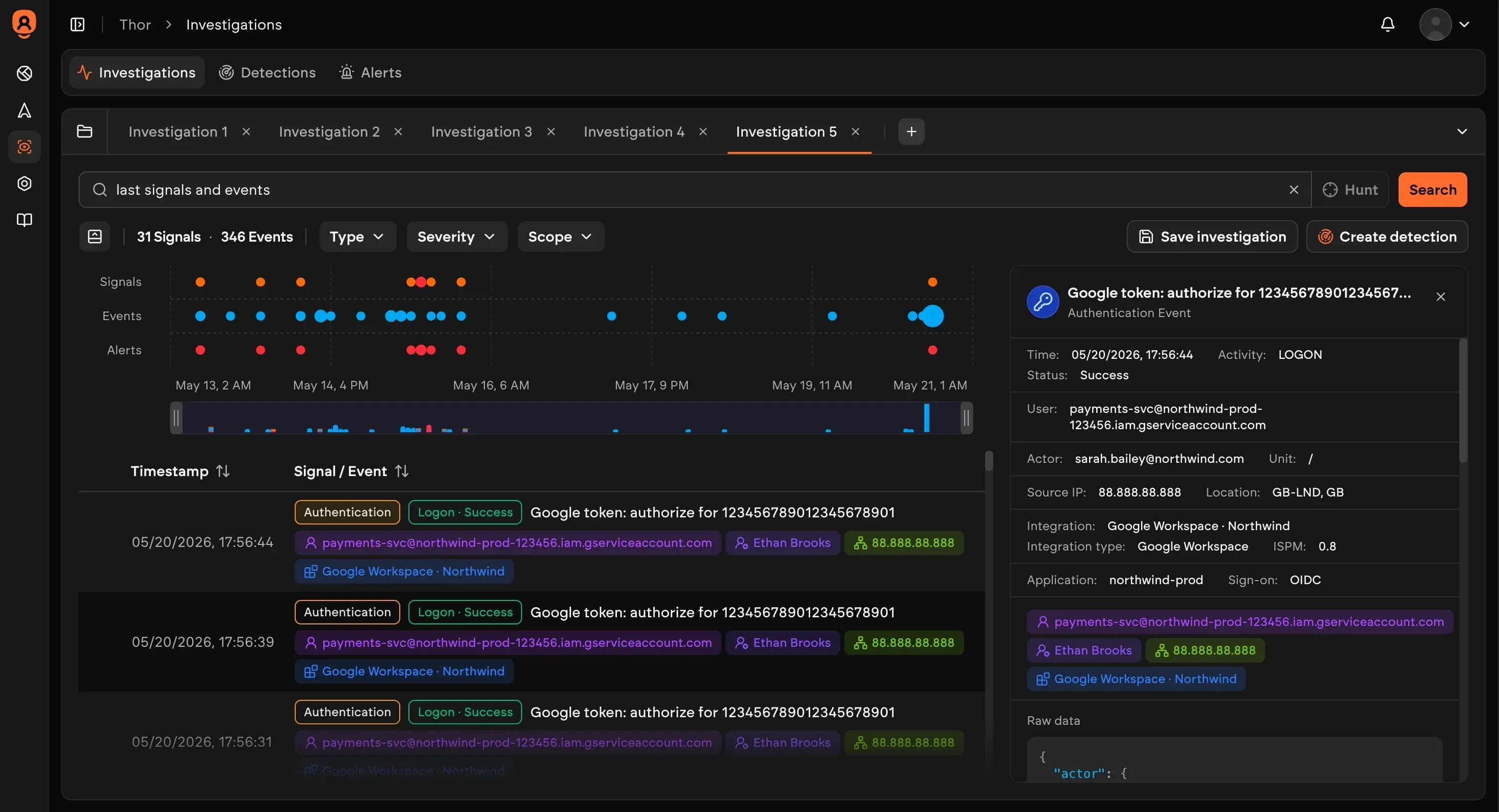Screen dimensions: 1499x812
Task: Sort by Timestamp column arrows
Action: tap(223, 471)
